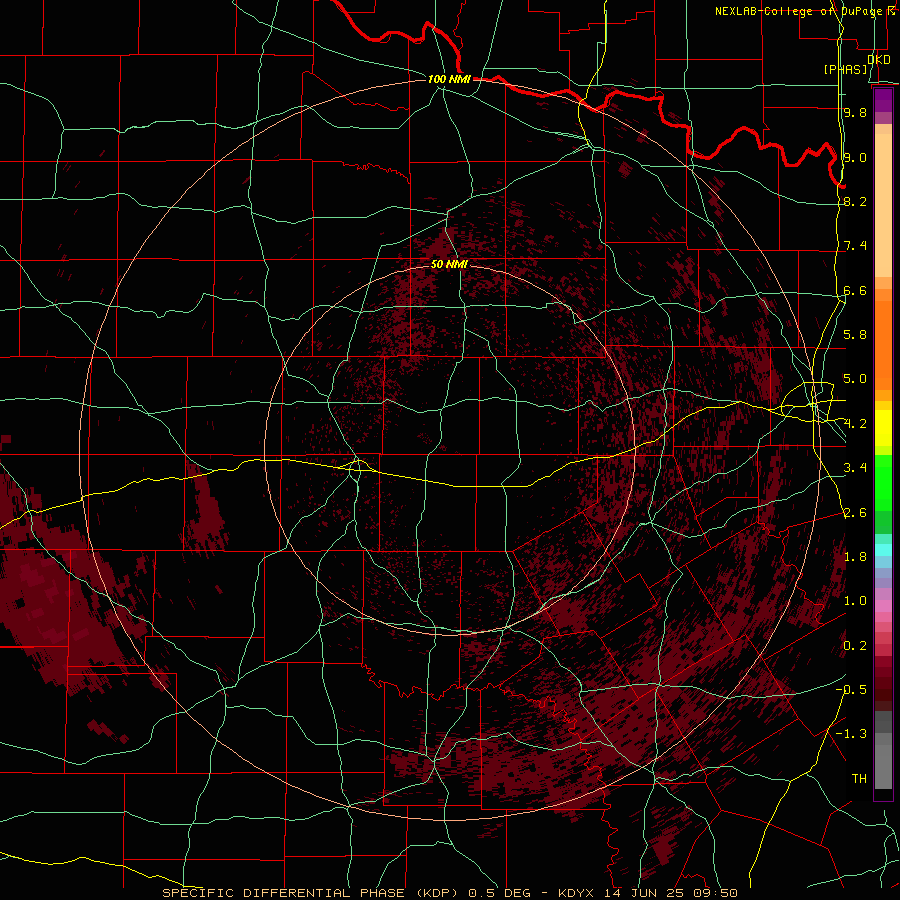Click the 1.0 scale label

[x=855, y=601]
